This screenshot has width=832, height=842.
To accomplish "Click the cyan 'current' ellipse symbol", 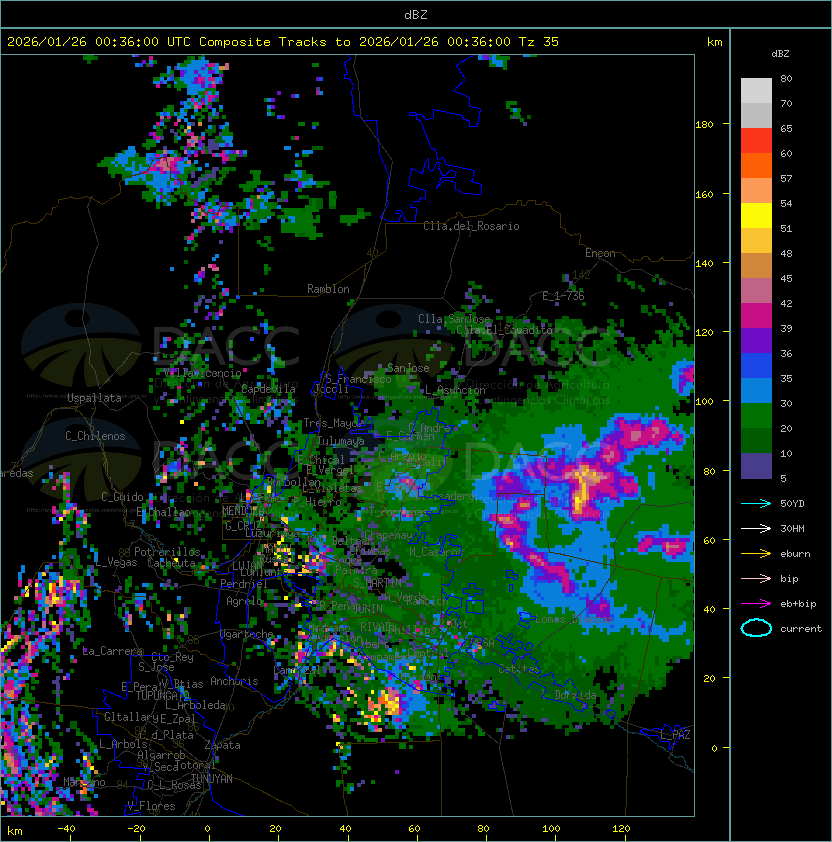I will click(756, 628).
